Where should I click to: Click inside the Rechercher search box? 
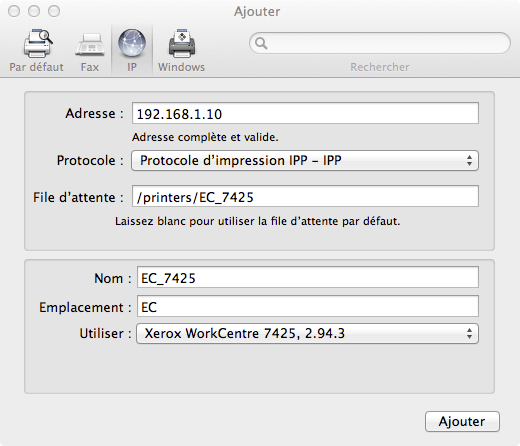point(380,43)
